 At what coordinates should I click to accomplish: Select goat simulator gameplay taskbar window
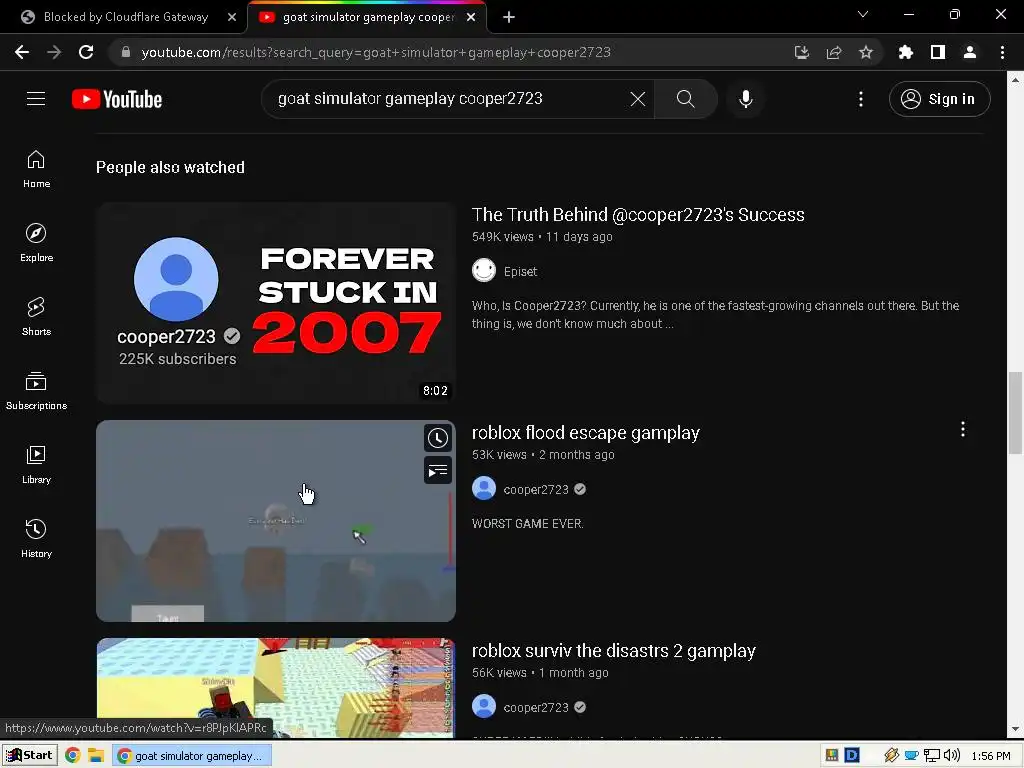pyautogui.click(x=192, y=756)
